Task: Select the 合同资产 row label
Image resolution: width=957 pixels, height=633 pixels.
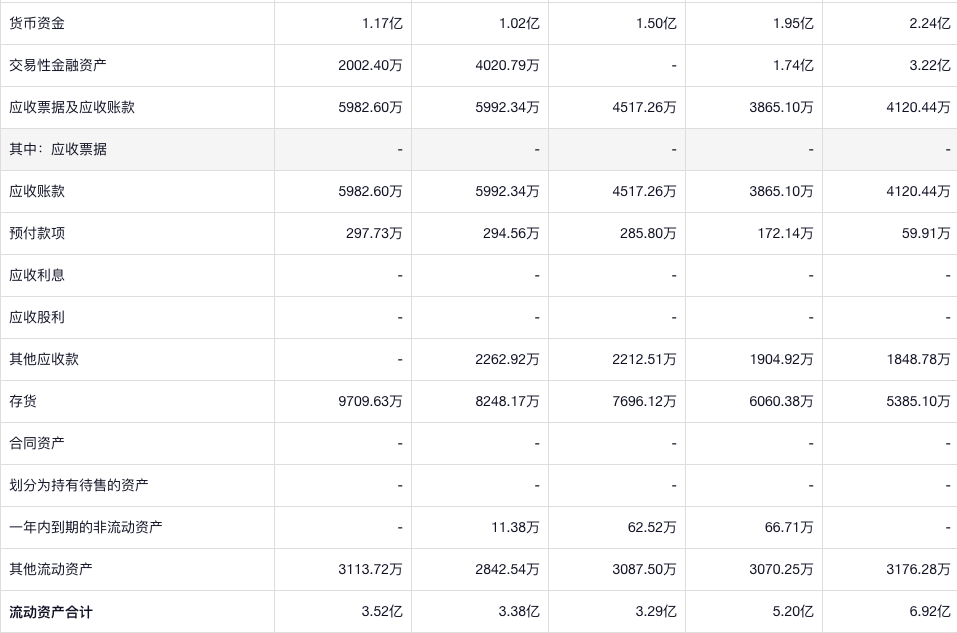Action: [x=37, y=443]
